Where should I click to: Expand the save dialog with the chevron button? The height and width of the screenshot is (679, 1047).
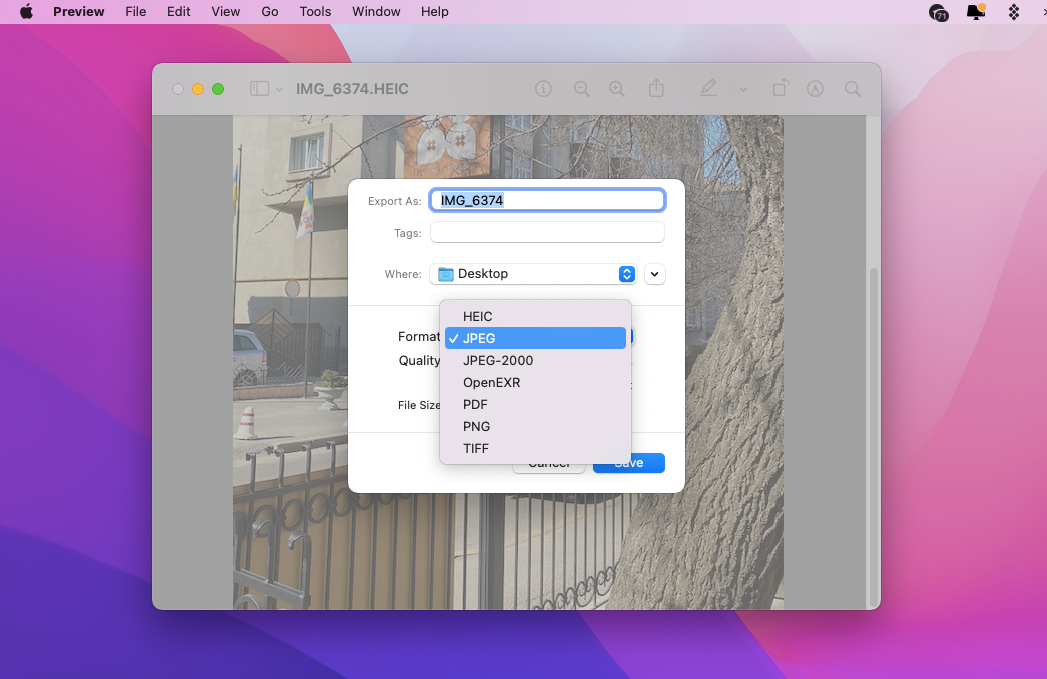point(655,273)
